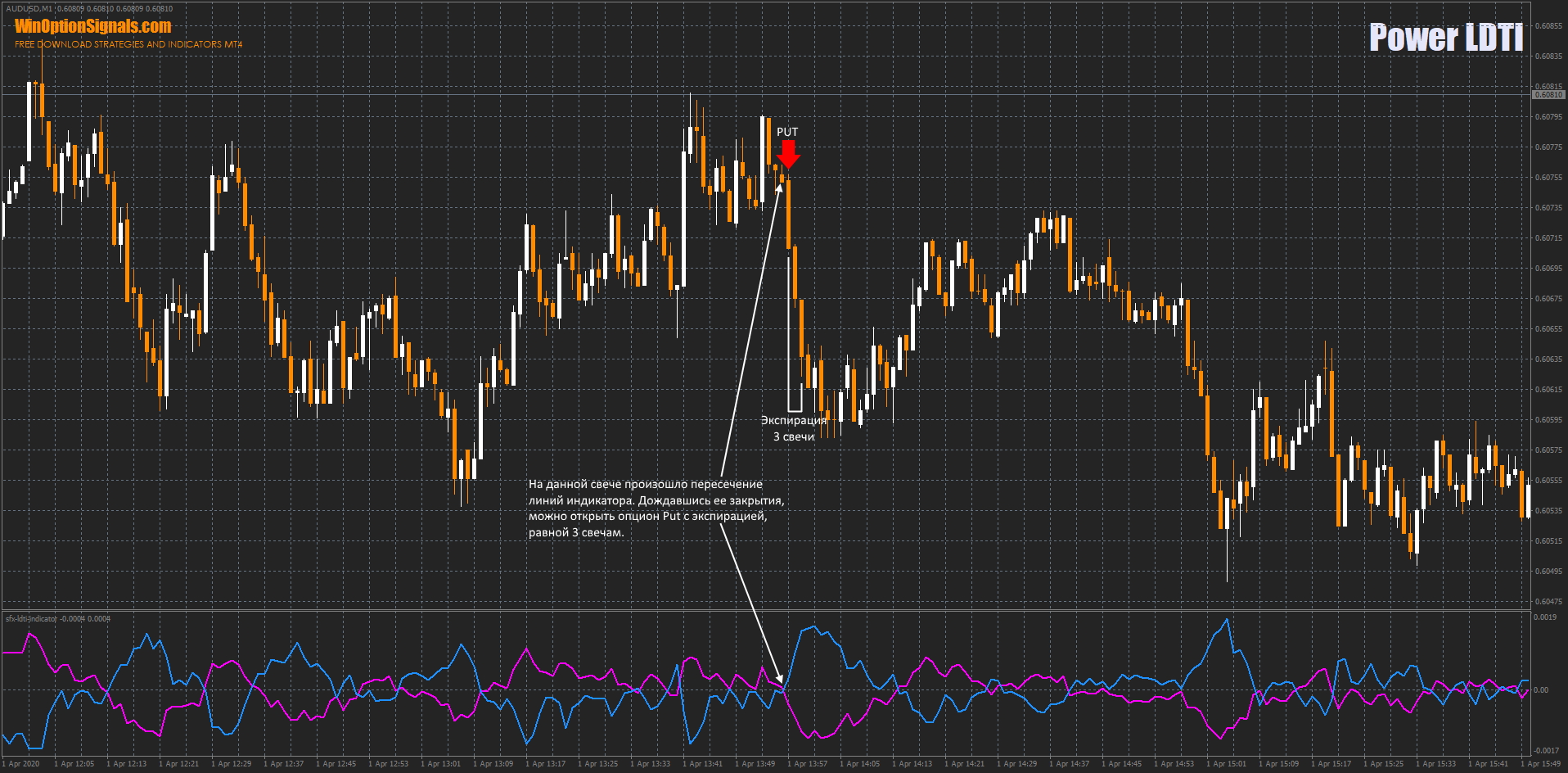
Task: Select the PUT text label
Action: tap(786, 132)
